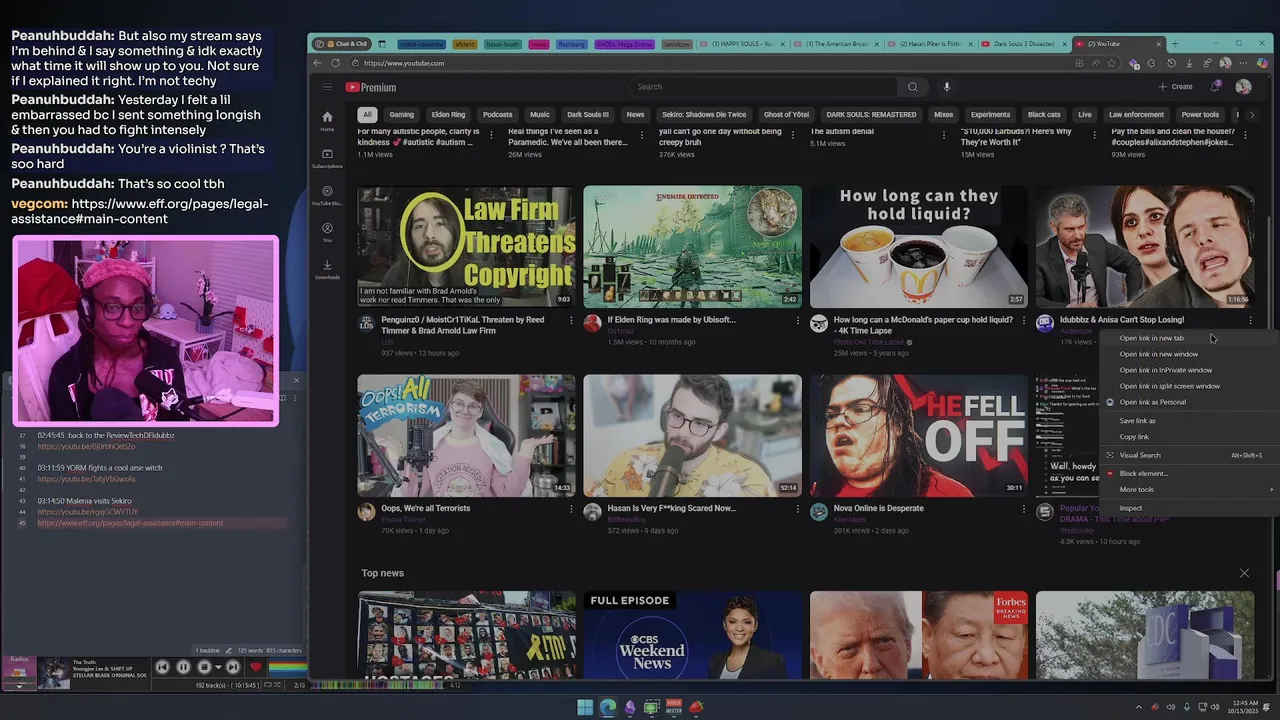This screenshot has width=1280, height=720.
Task: Open more options for Nova Online video
Action: pos(1023,508)
